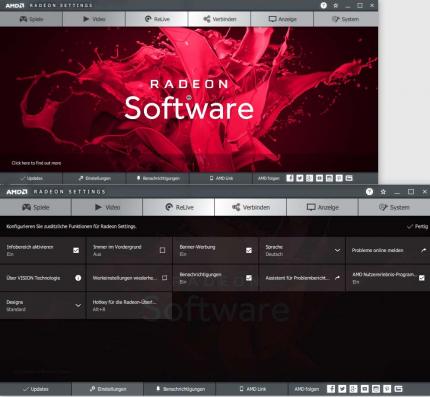The width and height of the screenshot is (430, 397).
Task: Click AMD logo in lower window title bar
Action: tap(17, 192)
